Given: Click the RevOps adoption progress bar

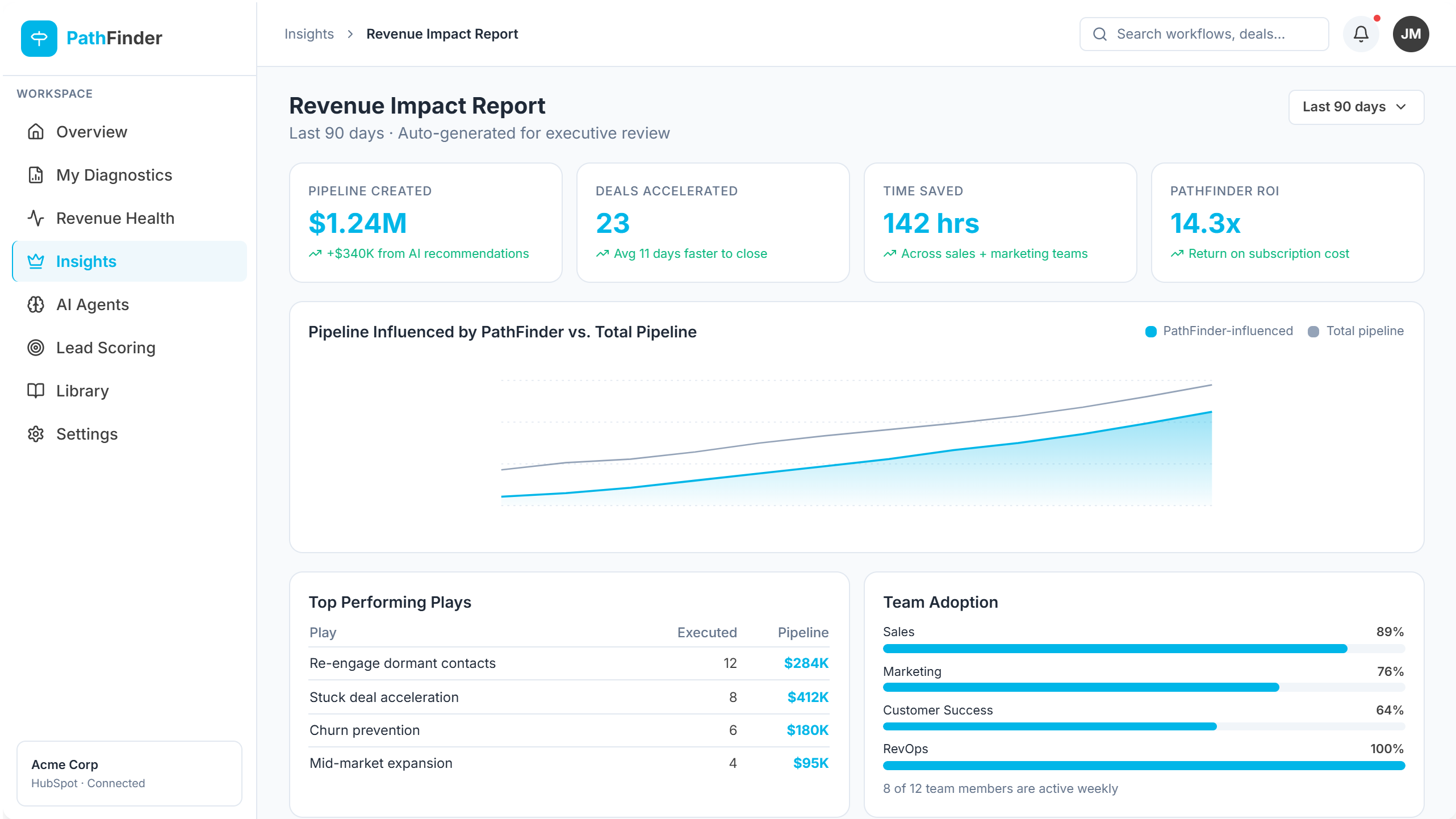Looking at the screenshot, I should [x=1144, y=766].
